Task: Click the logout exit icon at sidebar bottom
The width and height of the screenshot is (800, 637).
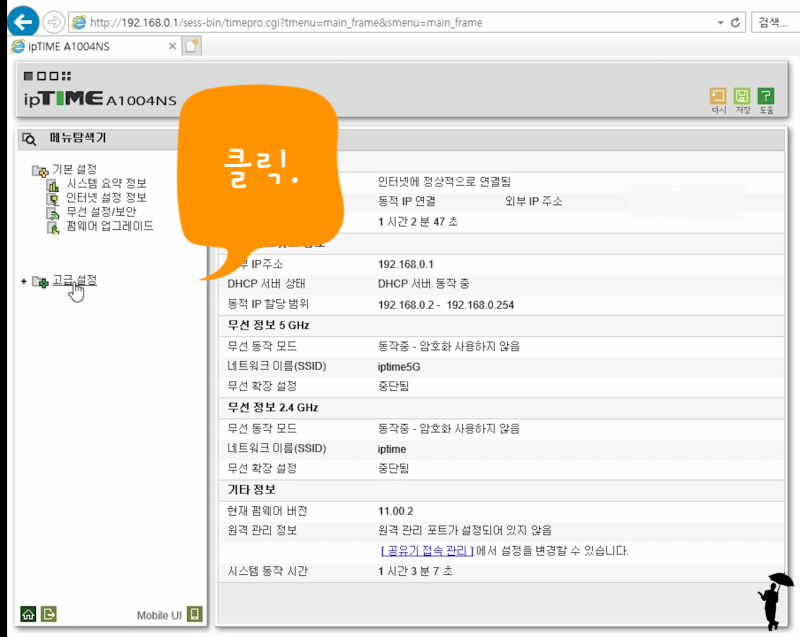Action: click(49, 614)
